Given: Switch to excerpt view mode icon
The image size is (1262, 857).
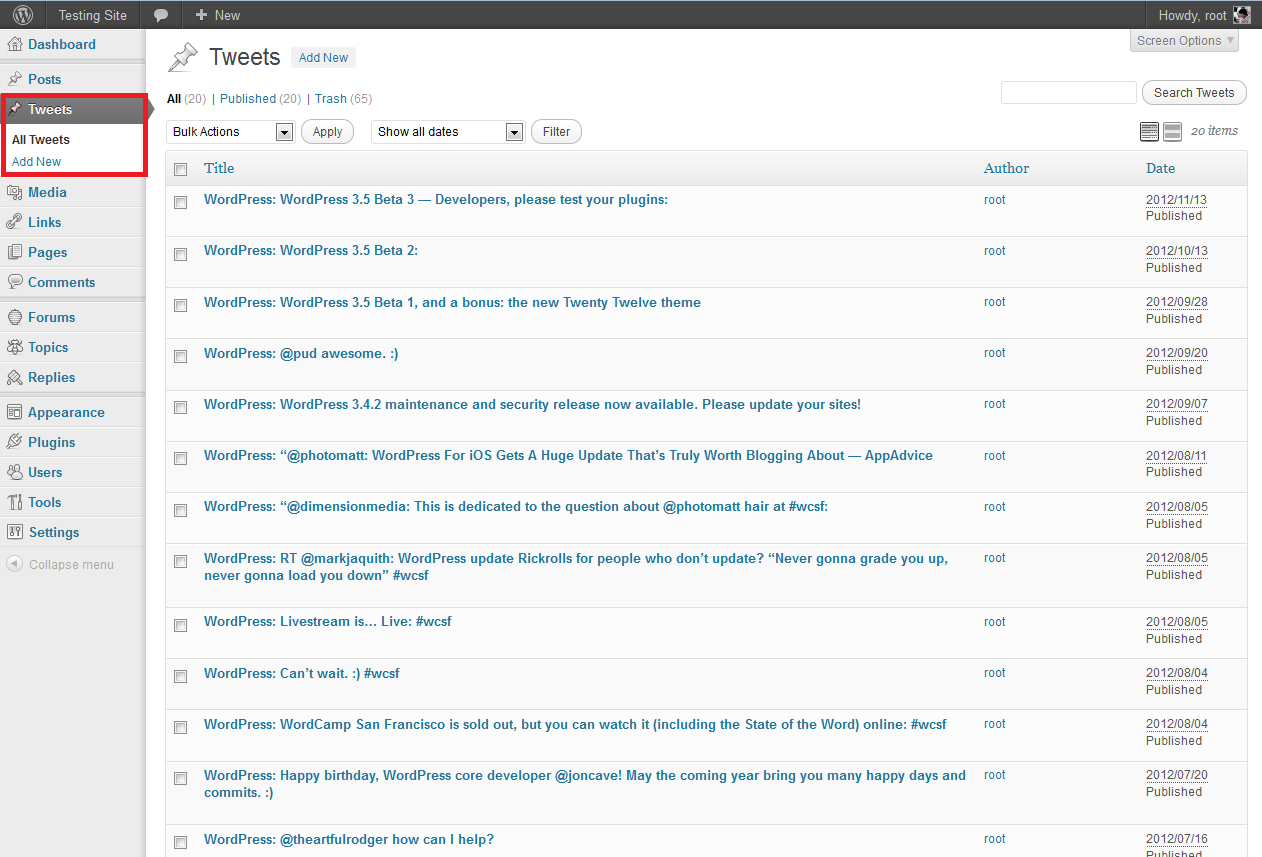Looking at the screenshot, I should coord(1172,131).
